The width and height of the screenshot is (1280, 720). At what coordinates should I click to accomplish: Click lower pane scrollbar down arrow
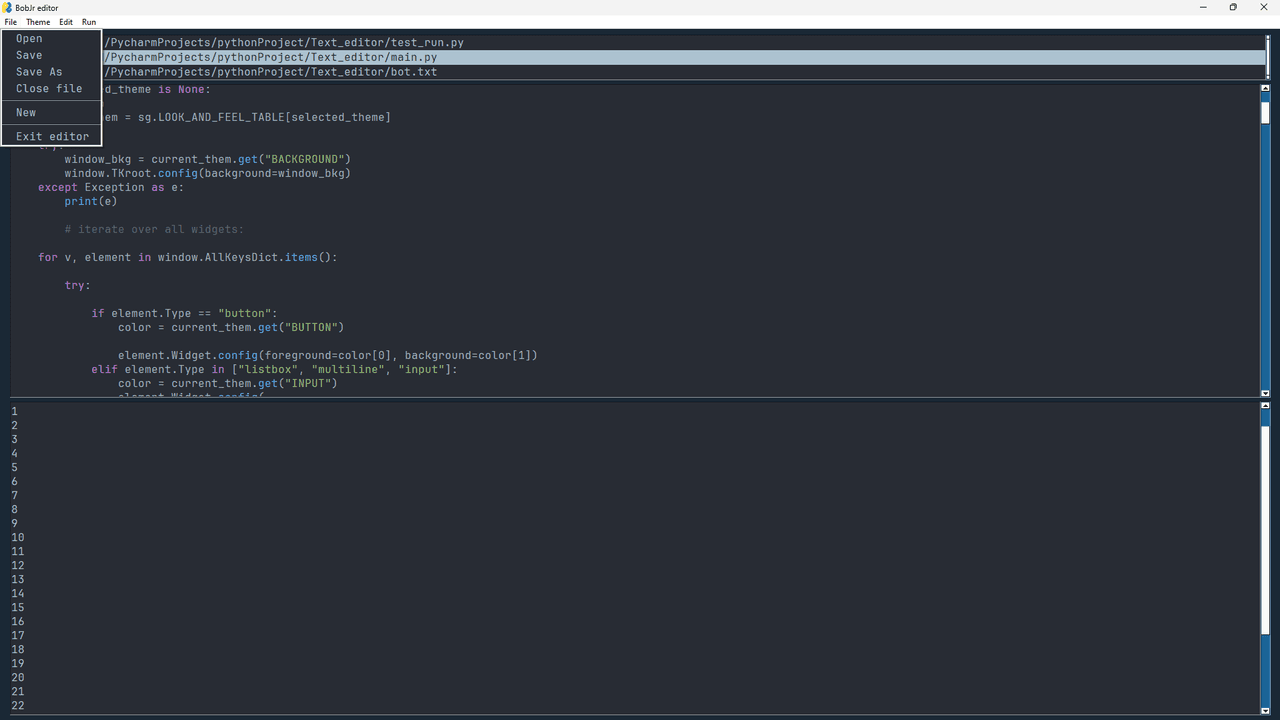point(1265,711)
